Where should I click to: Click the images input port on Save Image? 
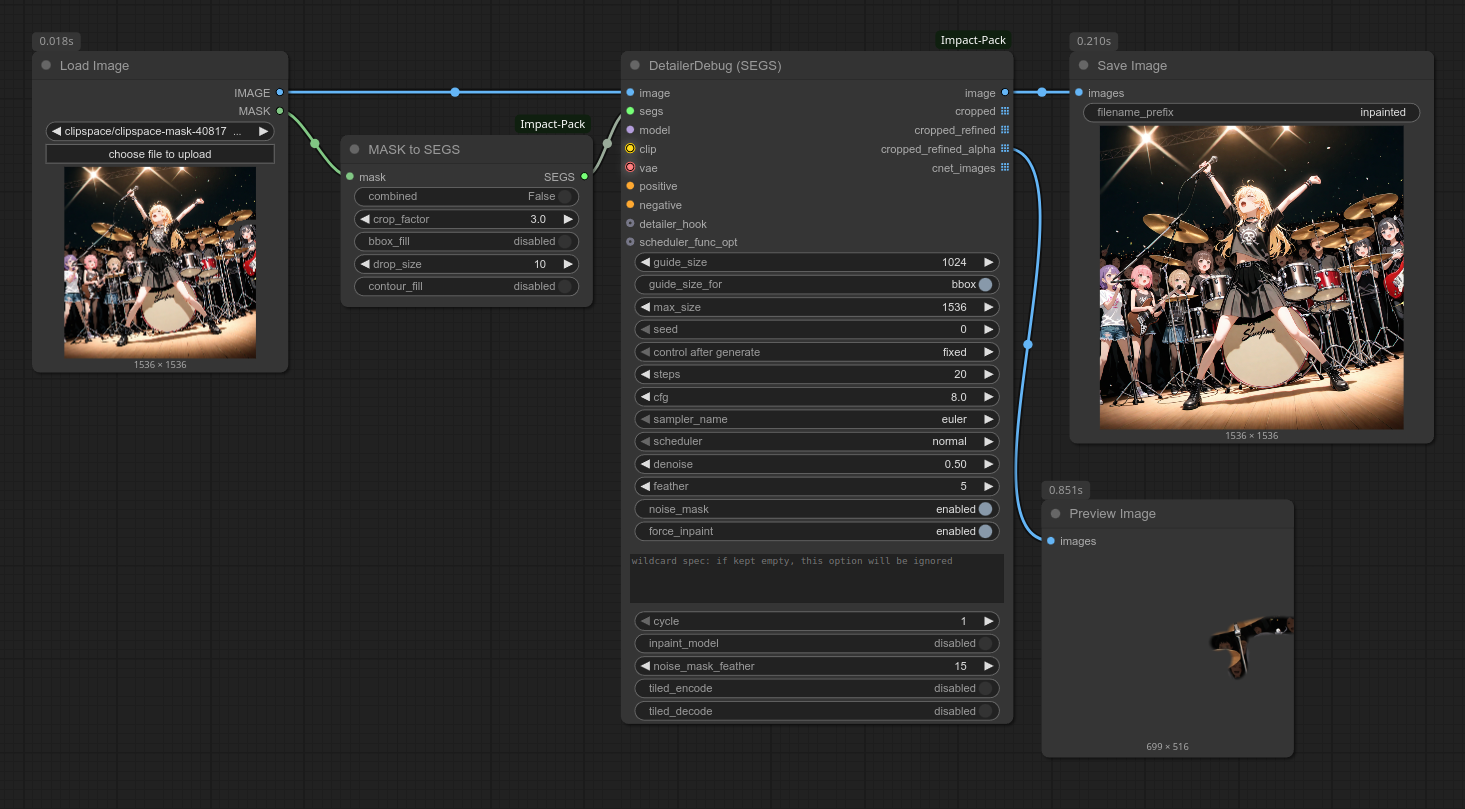[1079, 92]
